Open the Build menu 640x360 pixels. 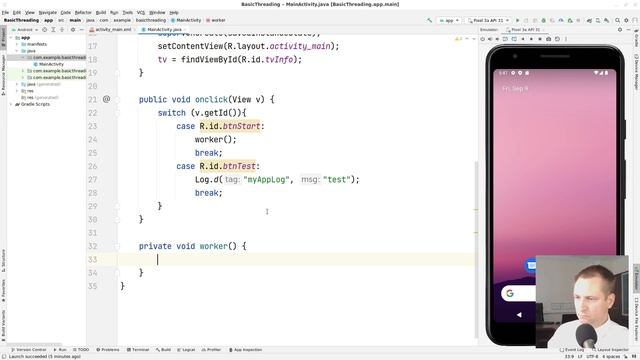101,13
